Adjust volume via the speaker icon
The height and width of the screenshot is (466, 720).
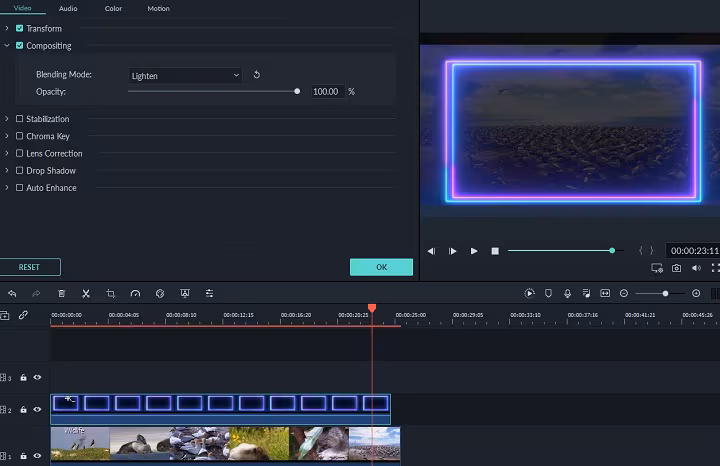pyautogui.click(x=696, y=268)
